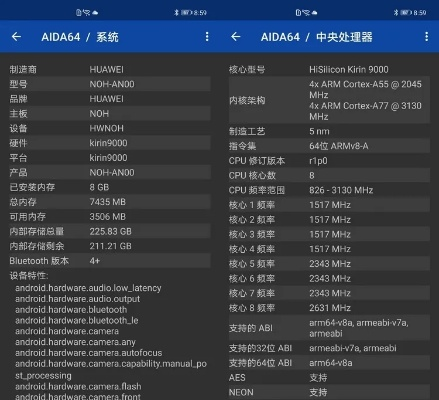Select the 型号 row showing NOH-AN00

point(110,84)
